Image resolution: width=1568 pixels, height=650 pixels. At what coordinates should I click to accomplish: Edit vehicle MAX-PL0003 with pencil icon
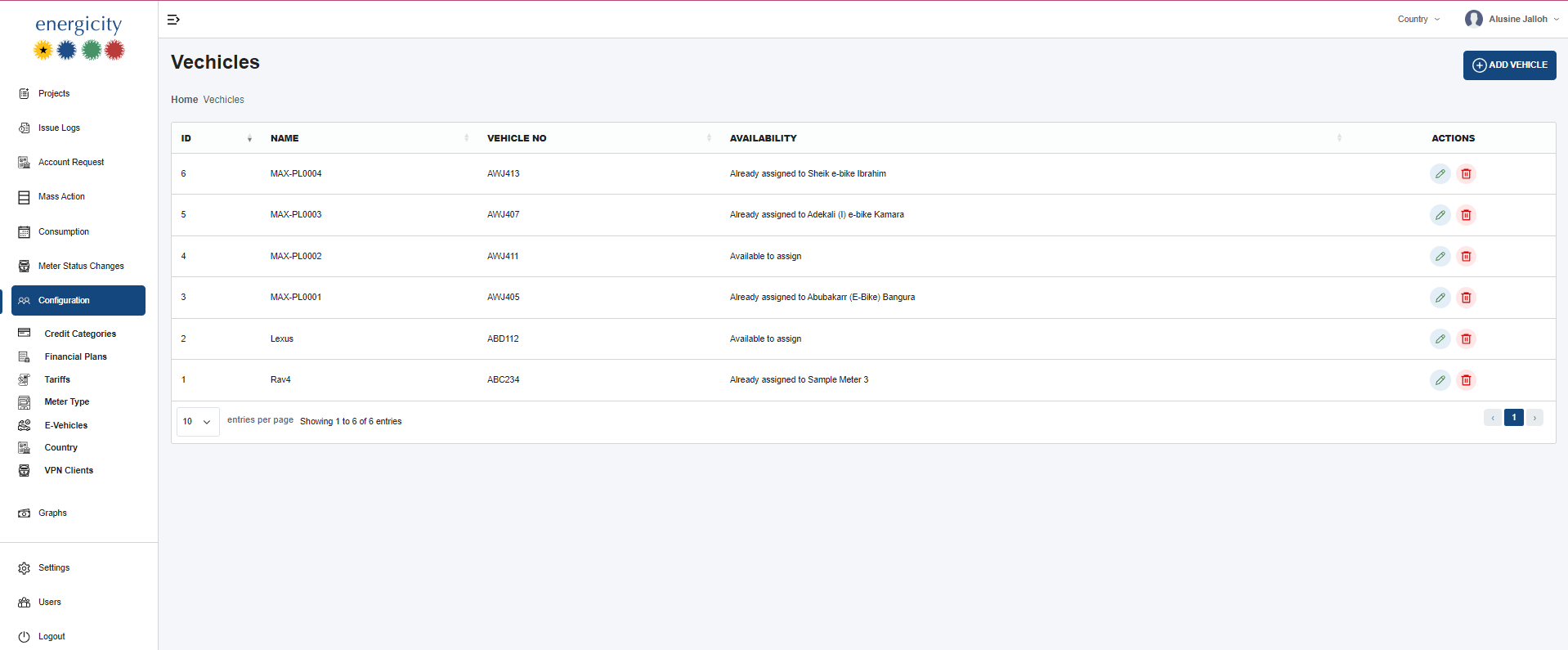1440,215
